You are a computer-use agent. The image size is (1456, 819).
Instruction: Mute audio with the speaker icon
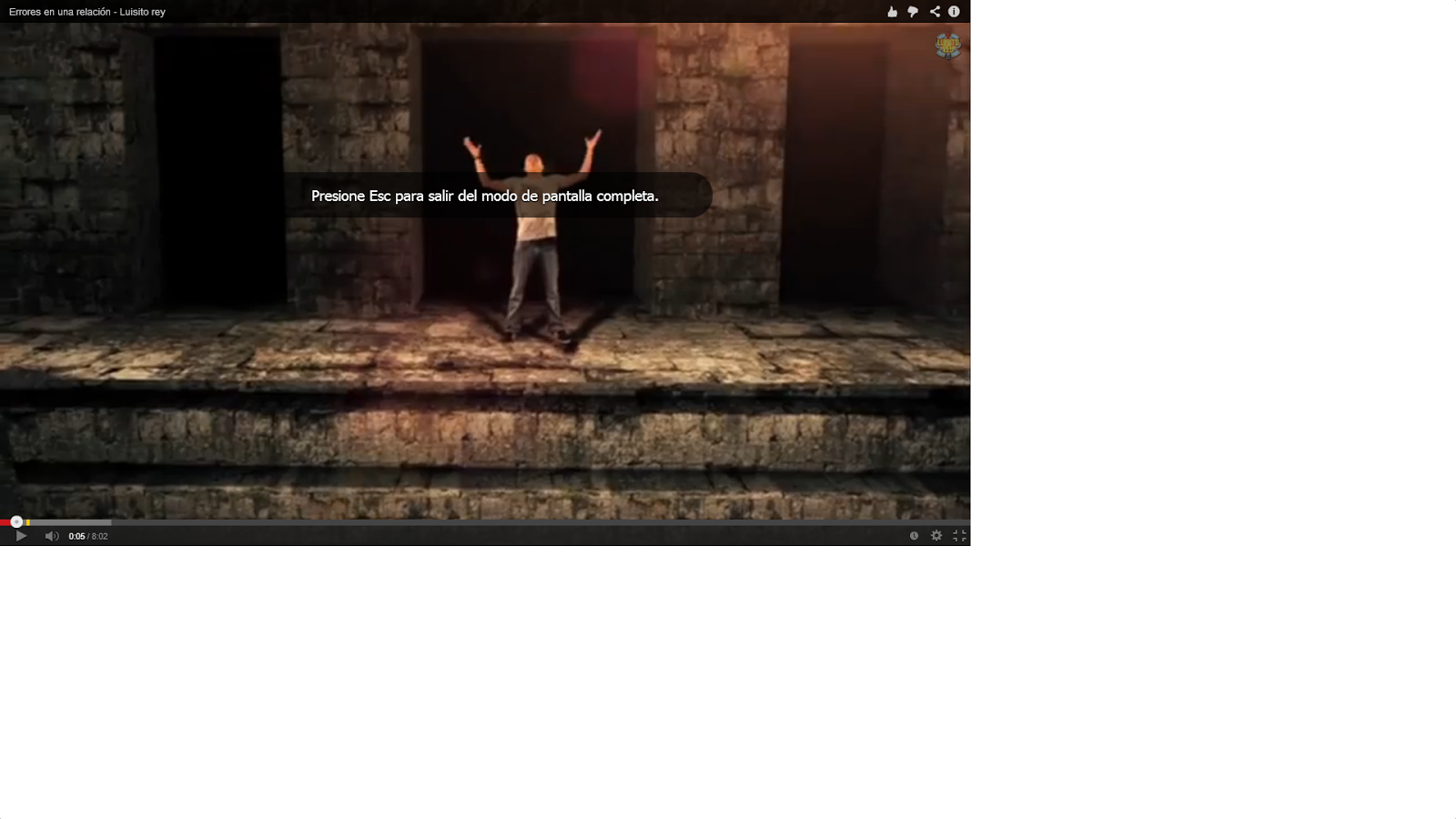point(52,536)
